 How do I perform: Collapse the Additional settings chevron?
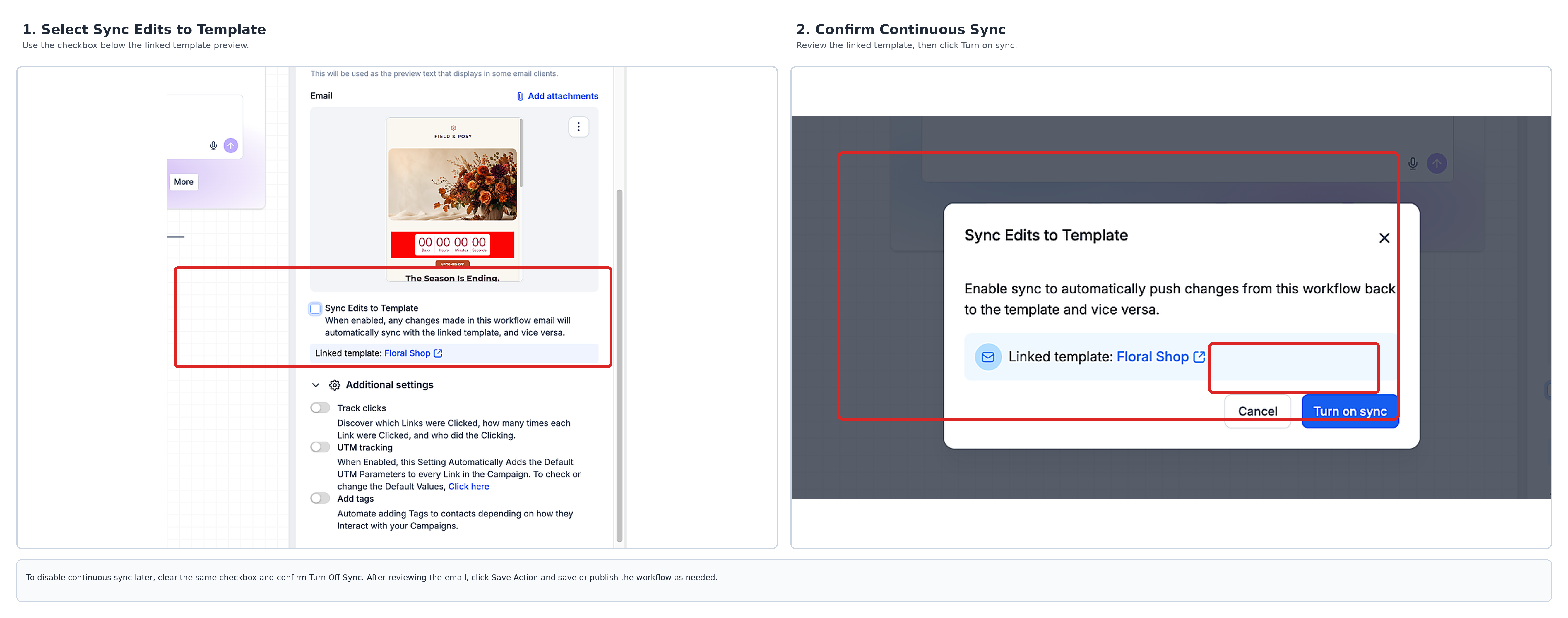tap(316, 385)
